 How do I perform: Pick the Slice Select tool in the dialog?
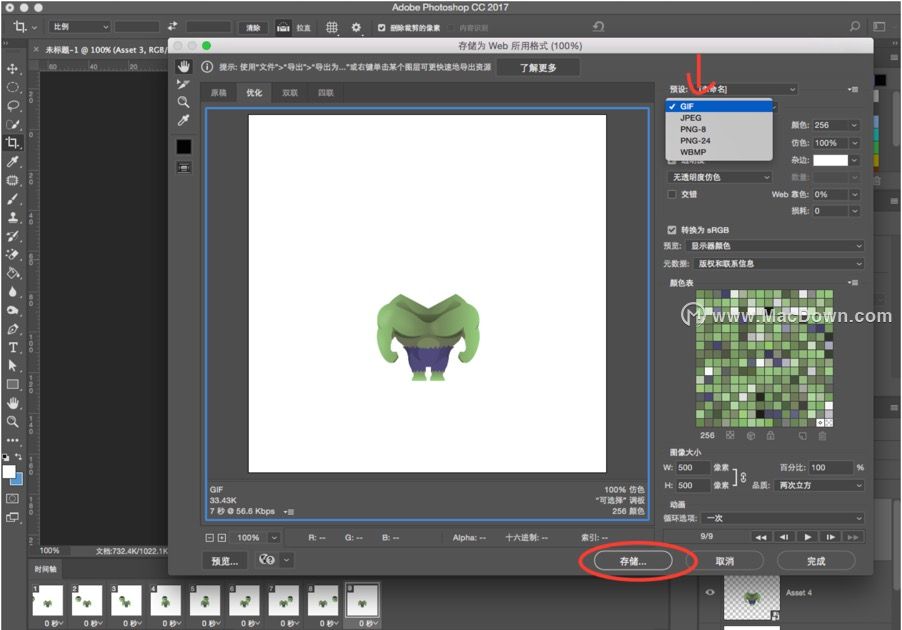pos(184,85)
